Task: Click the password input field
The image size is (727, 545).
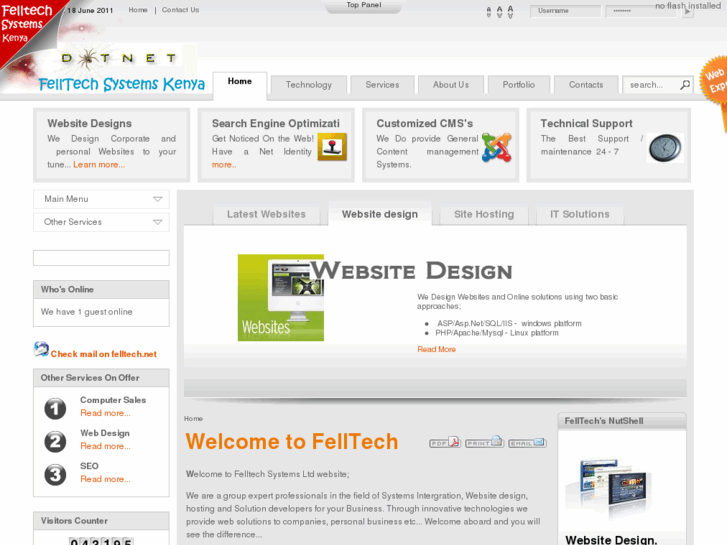Action: tap(643, 11)
